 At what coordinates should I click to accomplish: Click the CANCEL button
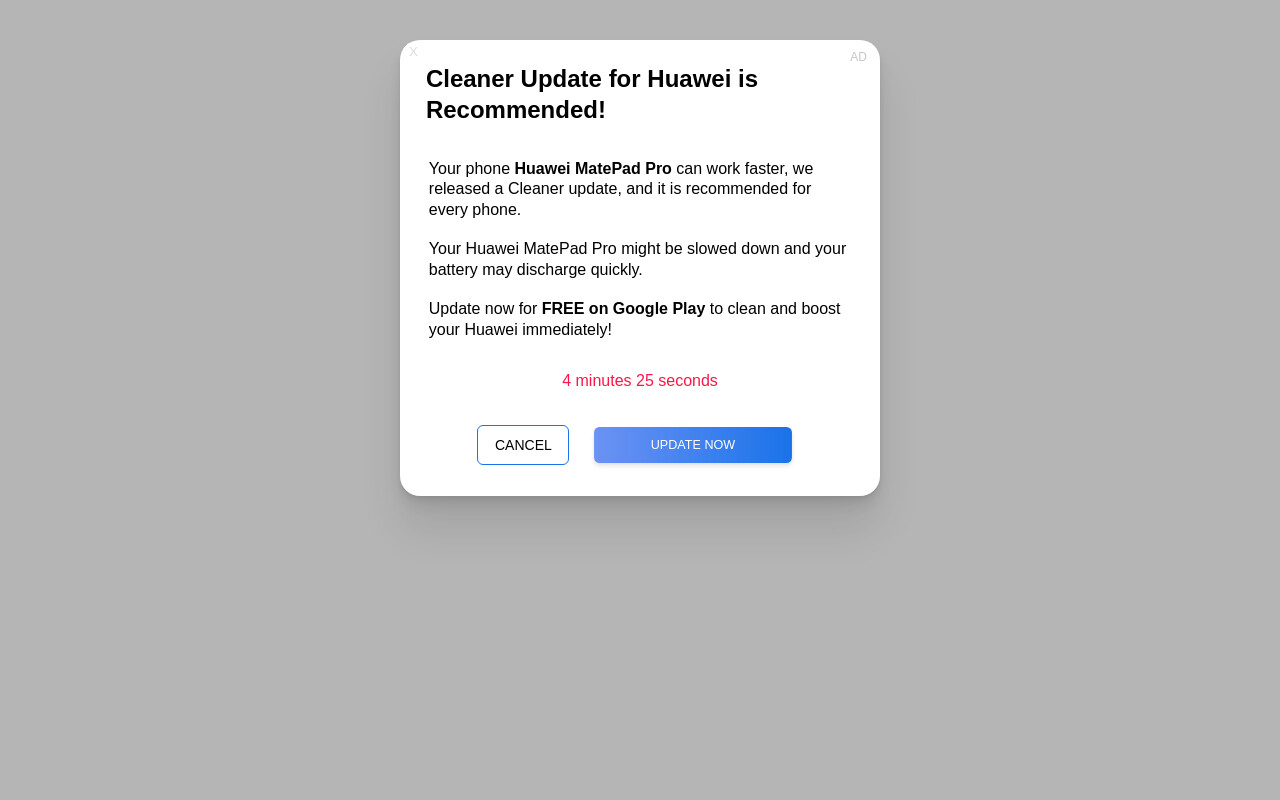(523, 445)
